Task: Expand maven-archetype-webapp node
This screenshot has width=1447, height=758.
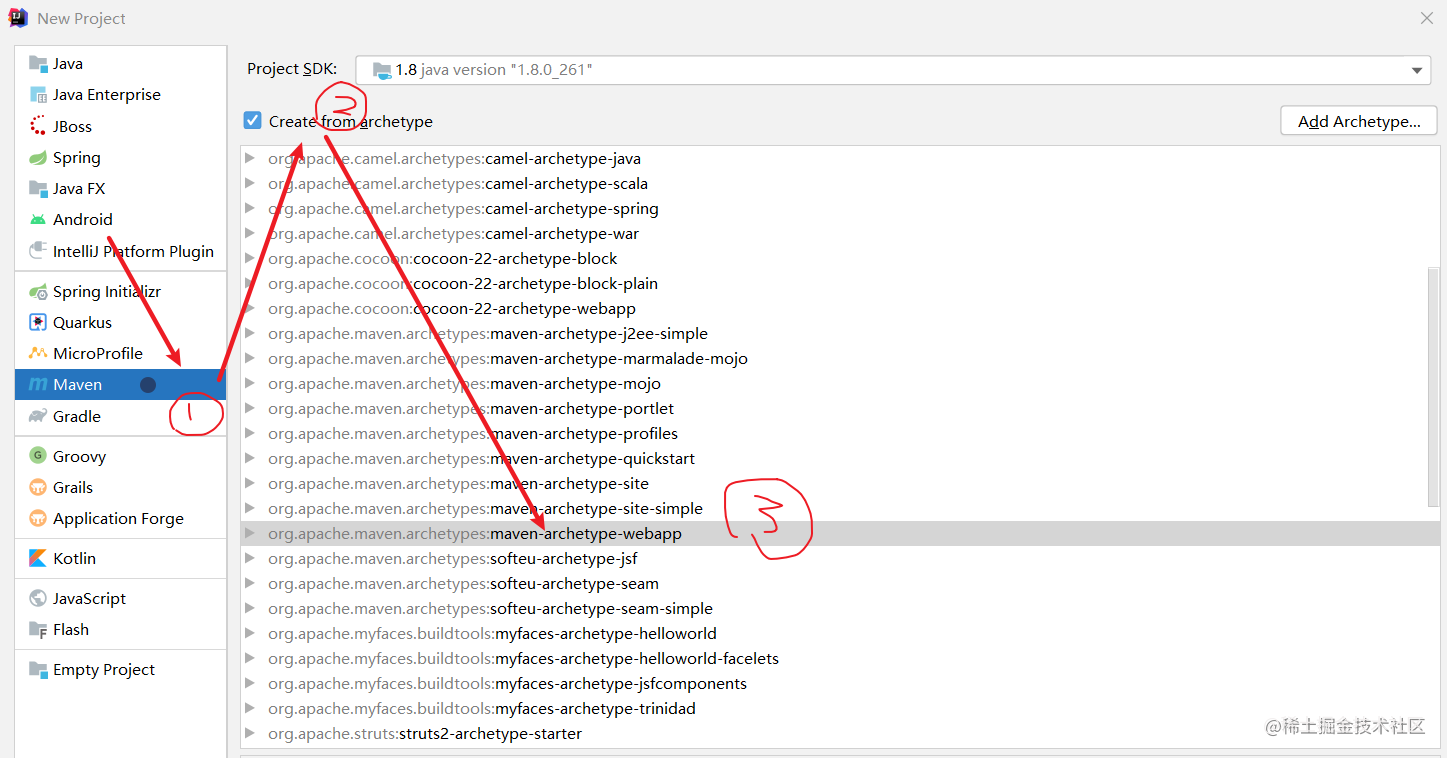Action: click(250, 534)
